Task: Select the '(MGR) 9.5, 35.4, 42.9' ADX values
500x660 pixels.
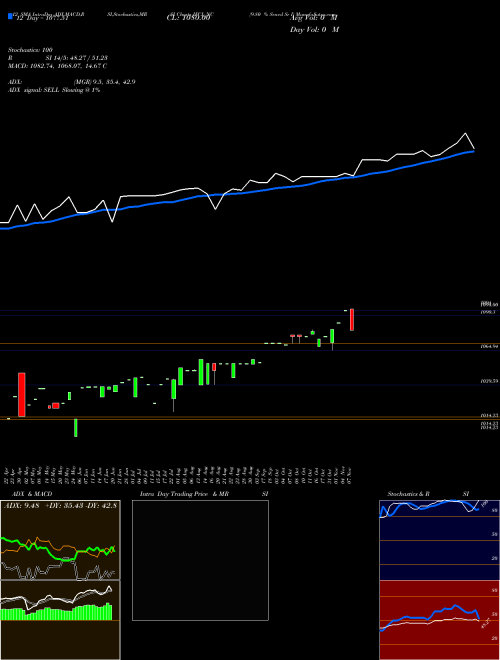Action: click(x=104, y=82)
